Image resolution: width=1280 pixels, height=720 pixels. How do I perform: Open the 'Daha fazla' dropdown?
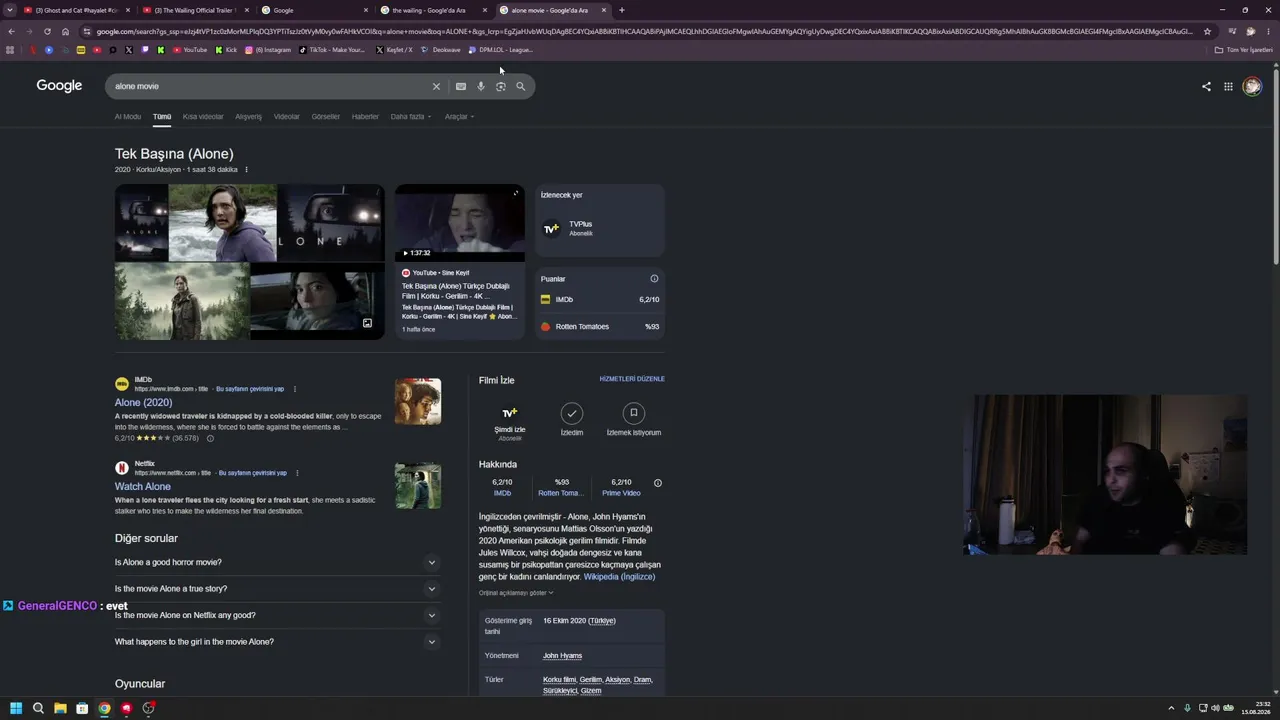coord(410,117)
